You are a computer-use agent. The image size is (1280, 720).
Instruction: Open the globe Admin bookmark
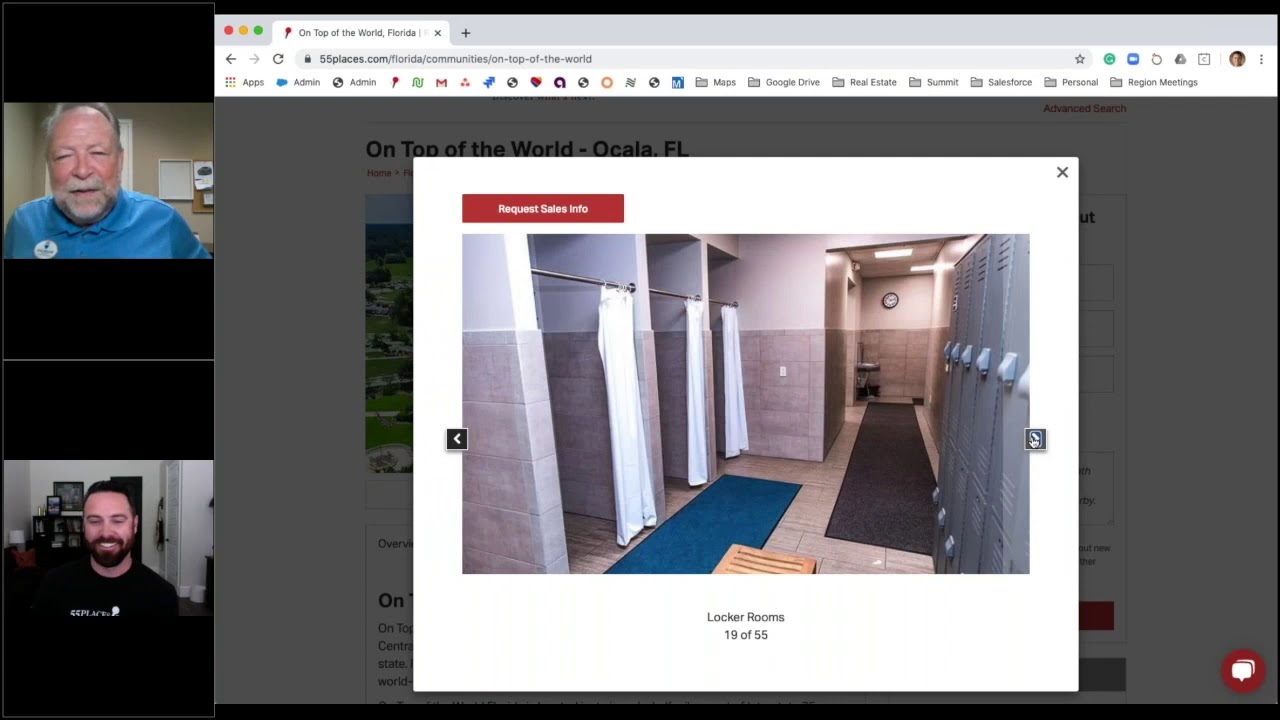354,82
